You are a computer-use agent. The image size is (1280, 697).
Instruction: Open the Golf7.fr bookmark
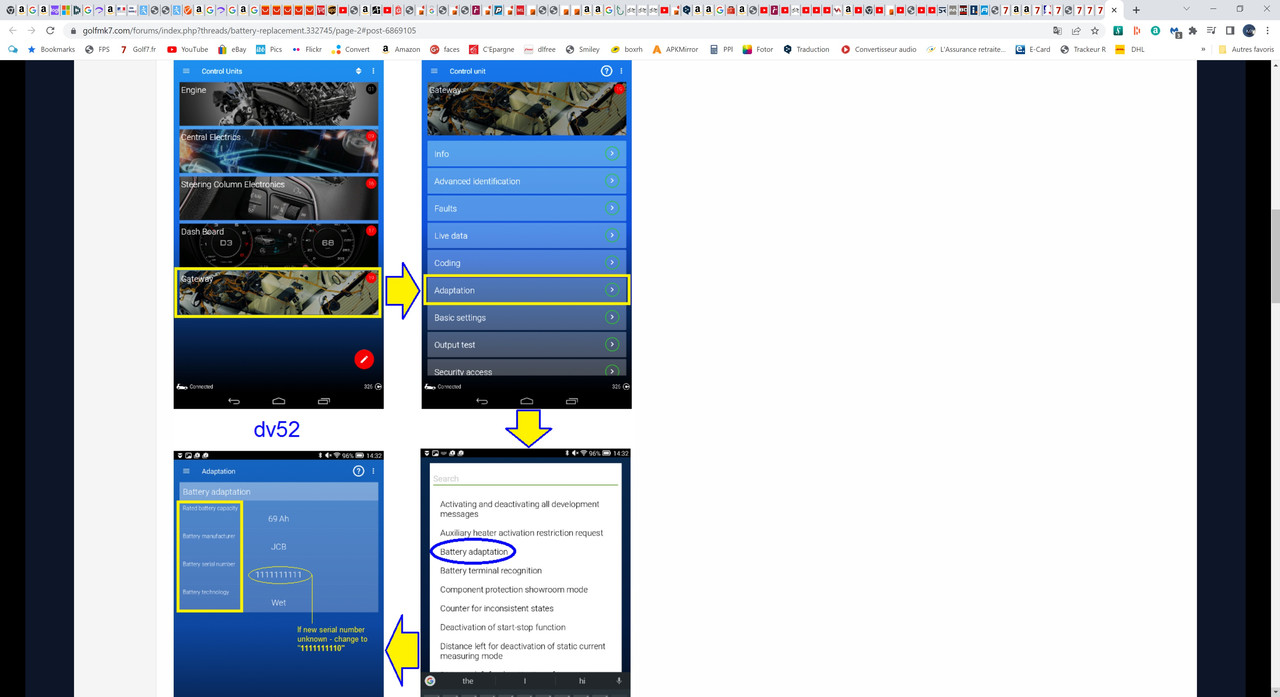click(138, 49)
